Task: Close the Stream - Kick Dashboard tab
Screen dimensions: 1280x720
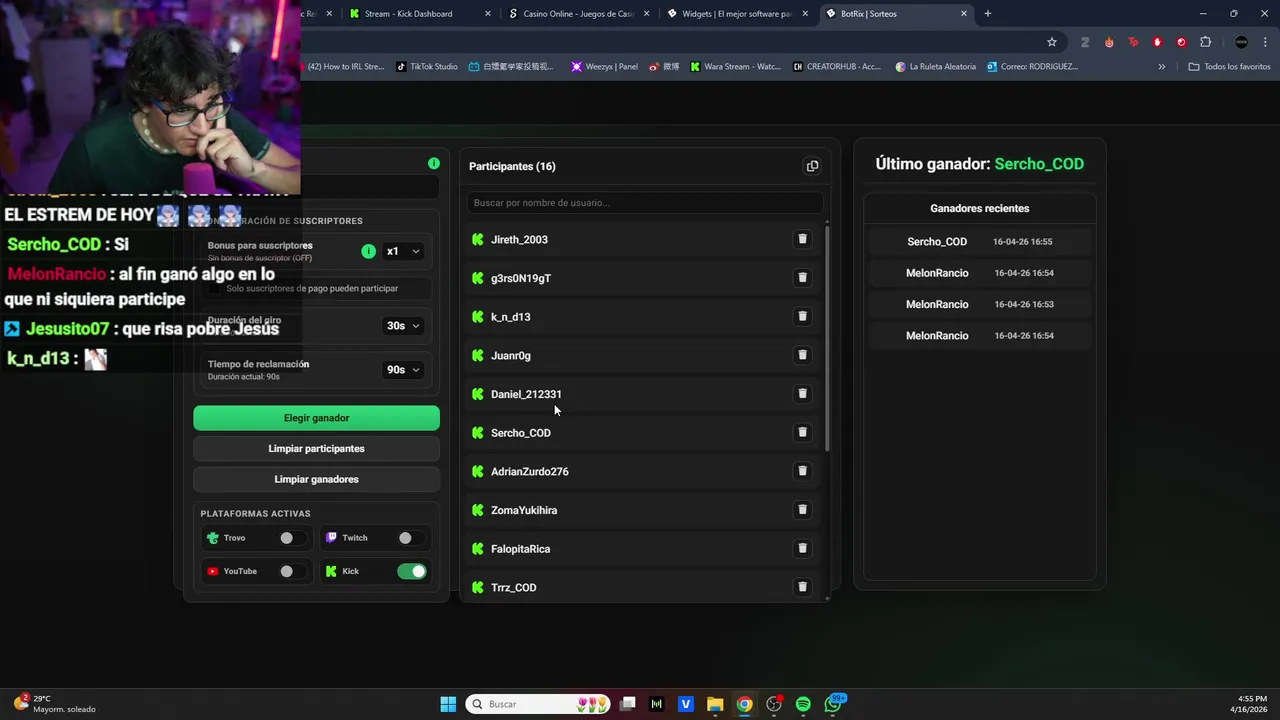Action: tap(488, 14)
